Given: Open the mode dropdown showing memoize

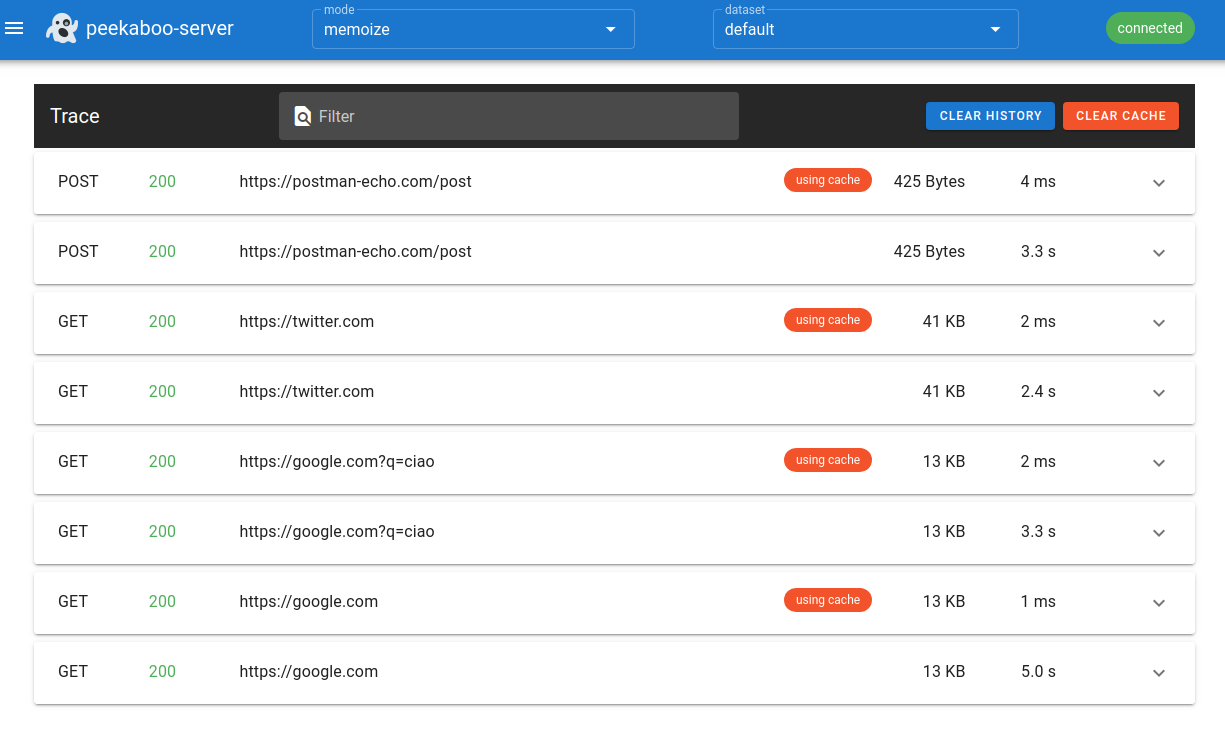Looking at the screenshot, I should tap(473, 29).
